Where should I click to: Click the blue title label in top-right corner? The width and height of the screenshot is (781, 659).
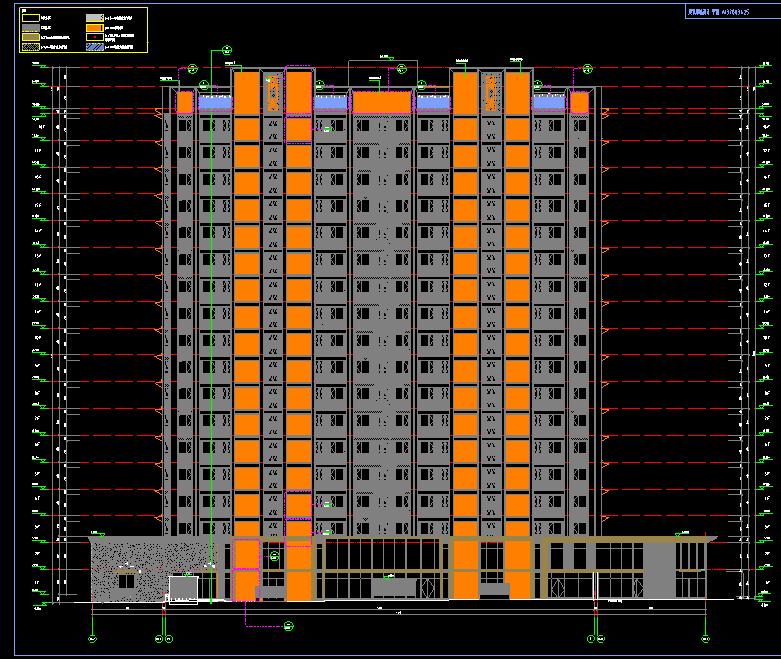pos(718,12)
